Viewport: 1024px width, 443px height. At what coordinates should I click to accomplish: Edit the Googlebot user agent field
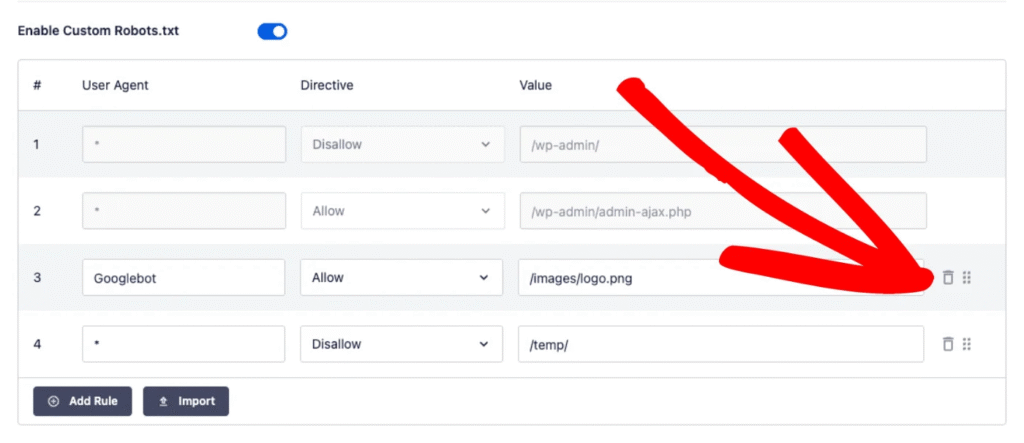click(x=183, y=278)
